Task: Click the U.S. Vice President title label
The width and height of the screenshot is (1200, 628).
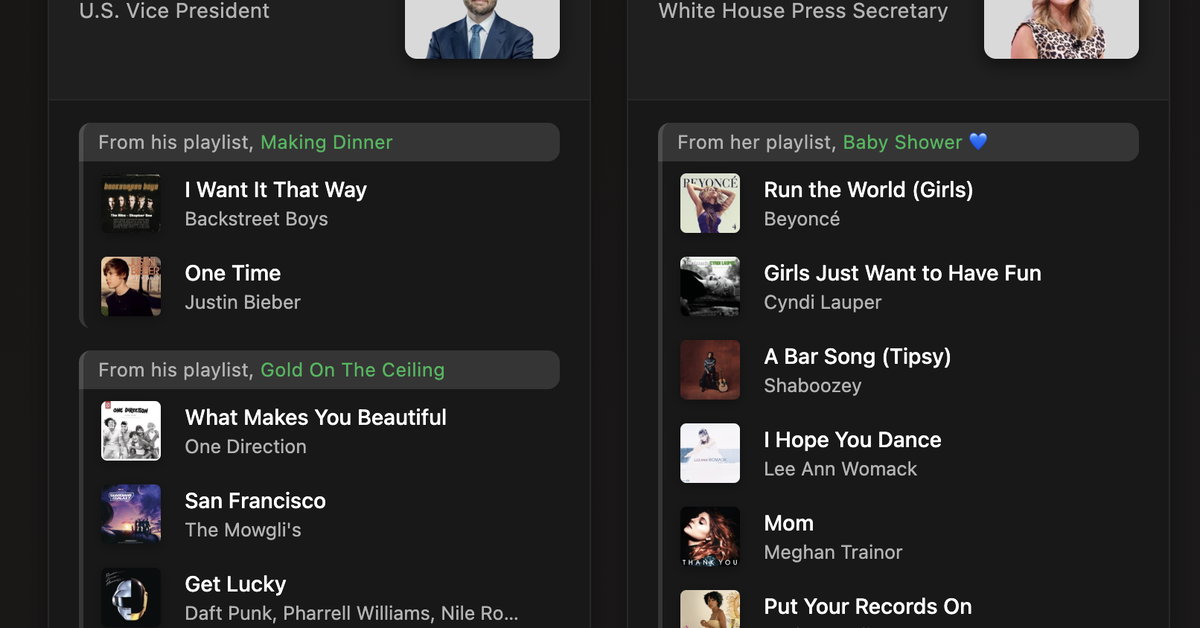Action: pyautogui.click(x=174, y=11)
